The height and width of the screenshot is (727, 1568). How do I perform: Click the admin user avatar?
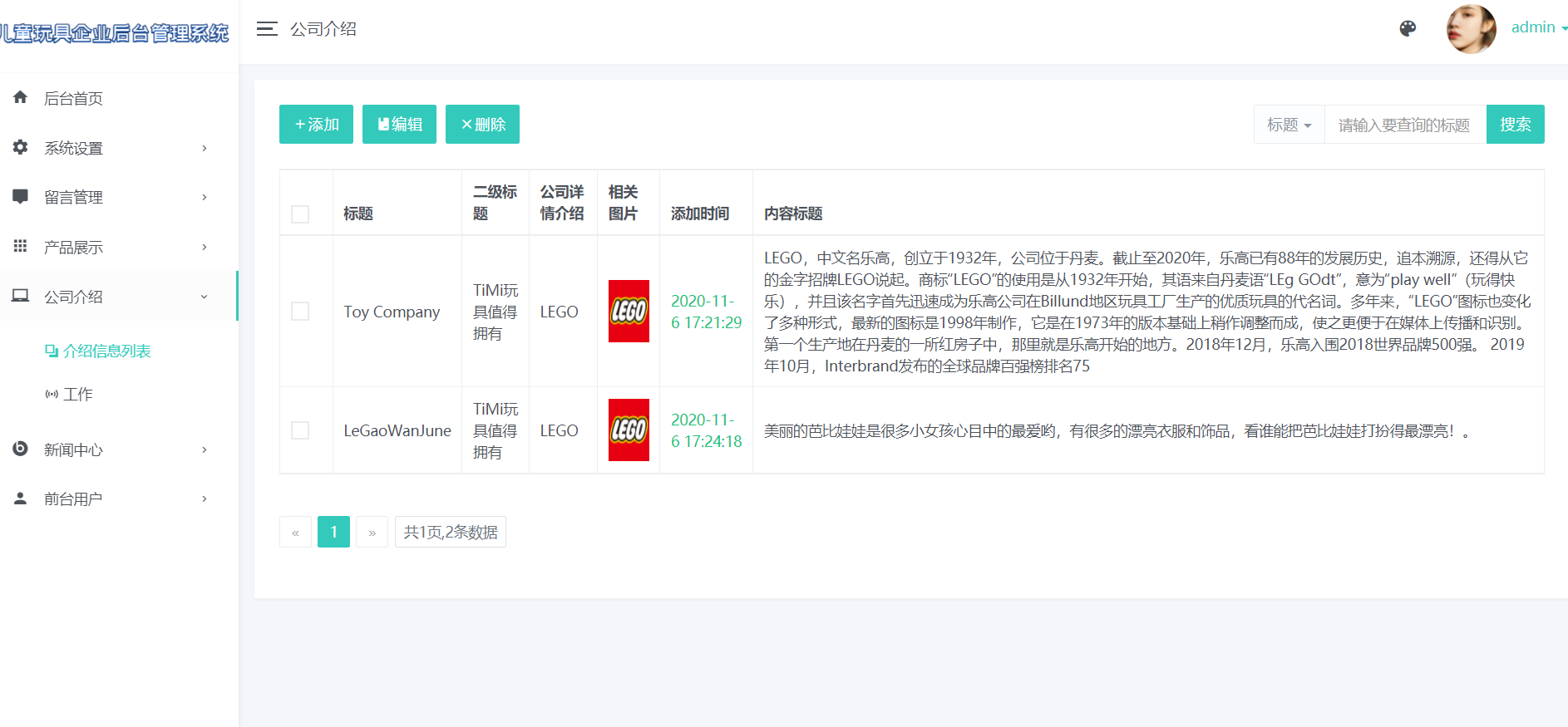click(1472, 29)
